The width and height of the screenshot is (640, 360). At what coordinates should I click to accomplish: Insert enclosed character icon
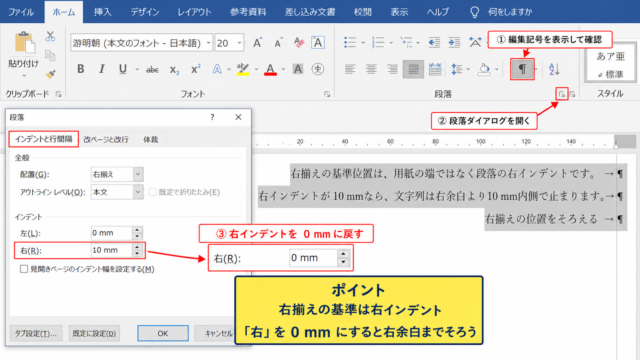pyautogui.click(x=318, y=69)
